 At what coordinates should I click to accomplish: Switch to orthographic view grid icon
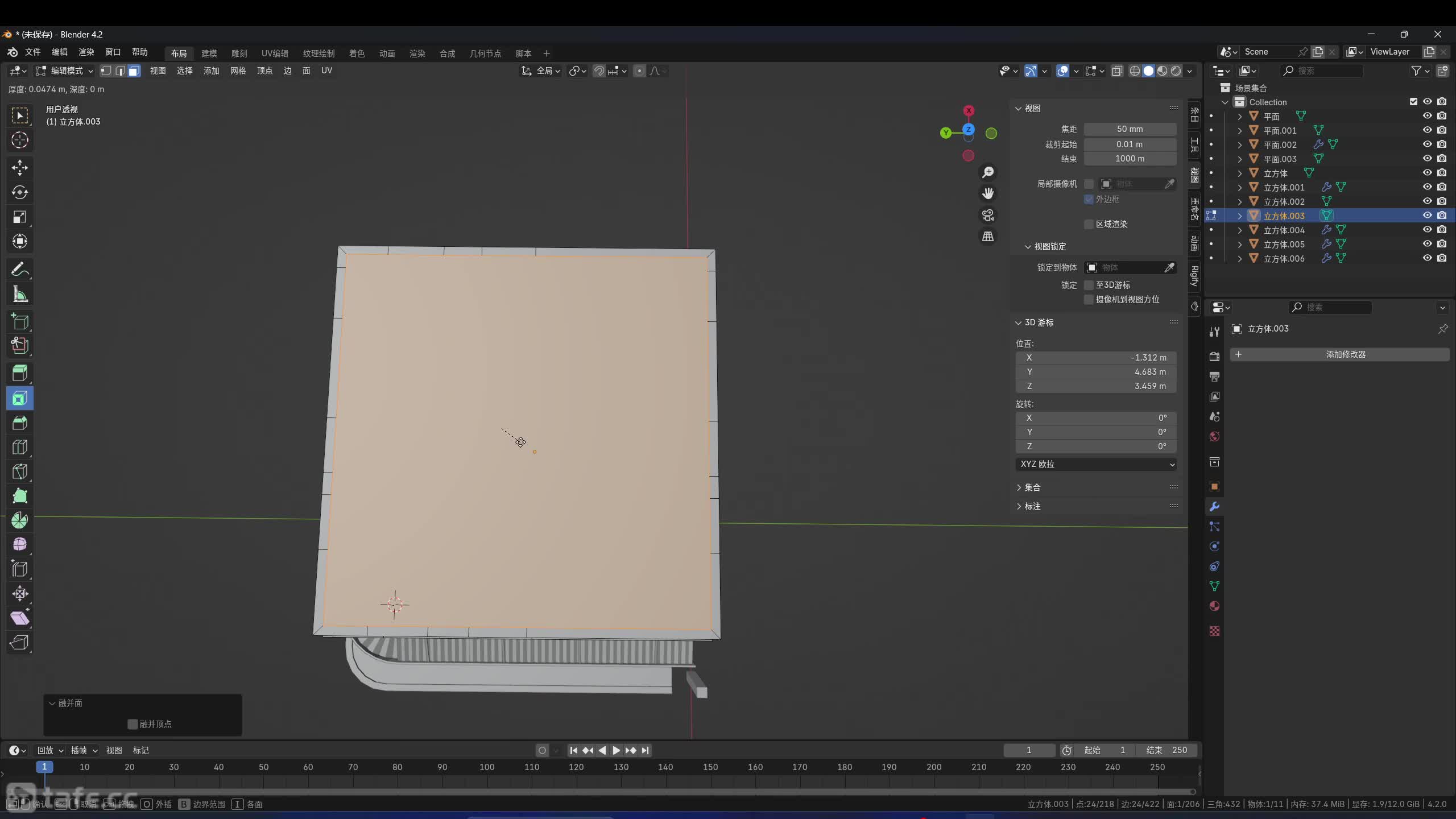pos(988,236)
